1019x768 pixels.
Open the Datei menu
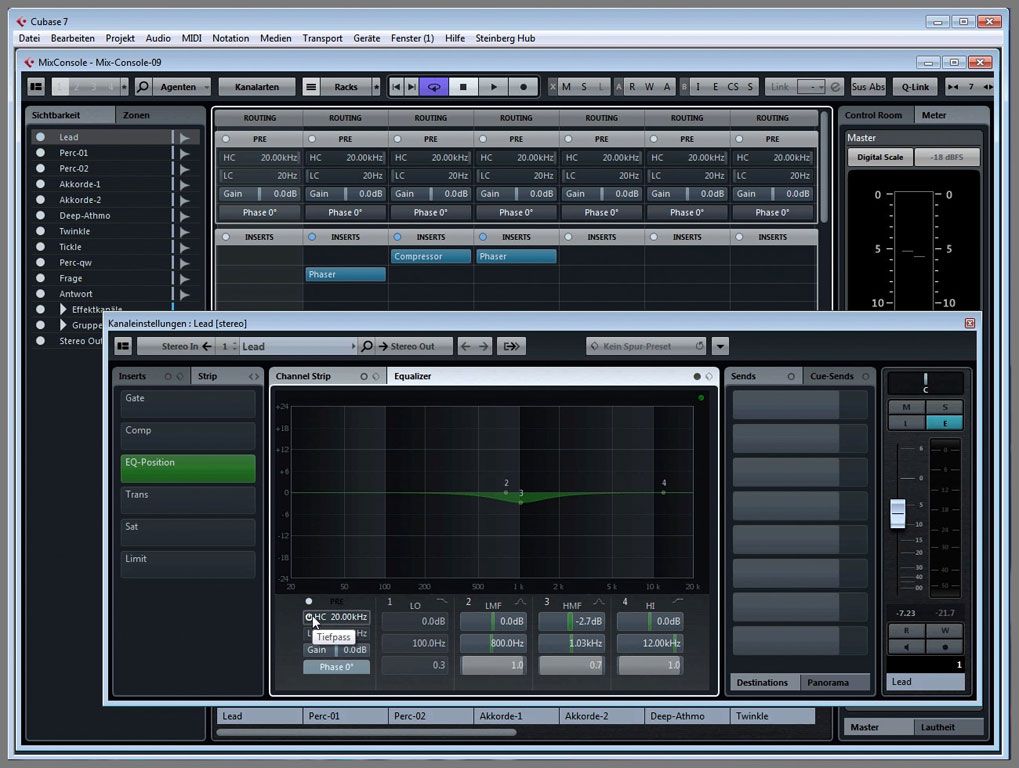29,38
